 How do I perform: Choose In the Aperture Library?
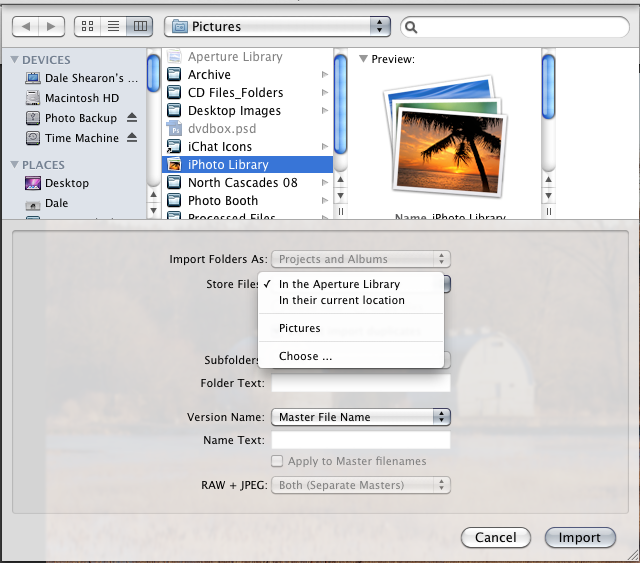click(x=351, y=284)
